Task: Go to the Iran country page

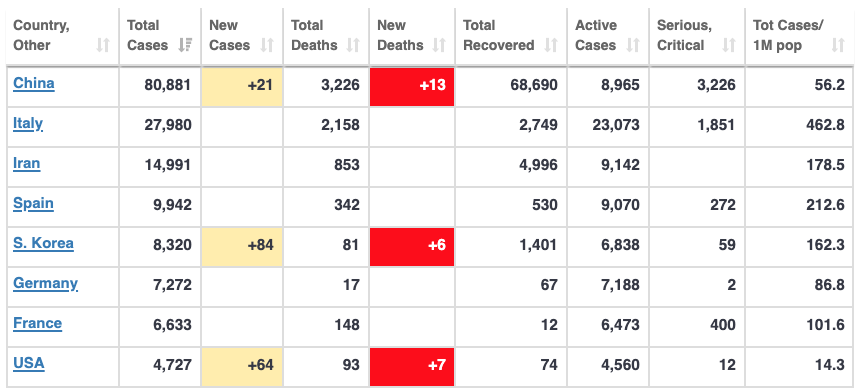Action: pos(27,164)
